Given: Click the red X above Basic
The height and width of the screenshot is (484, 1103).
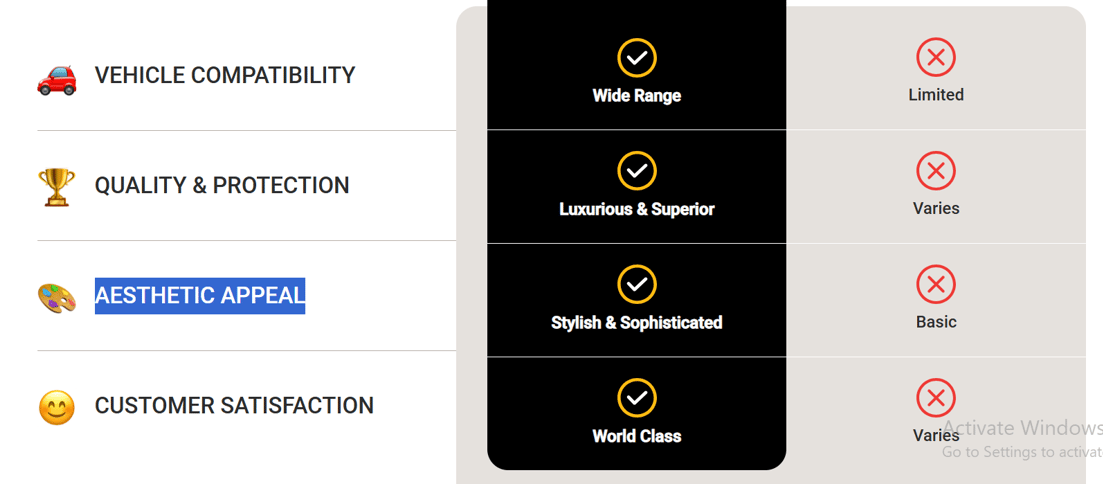Looking at the screenshot, I should (936, 284).
